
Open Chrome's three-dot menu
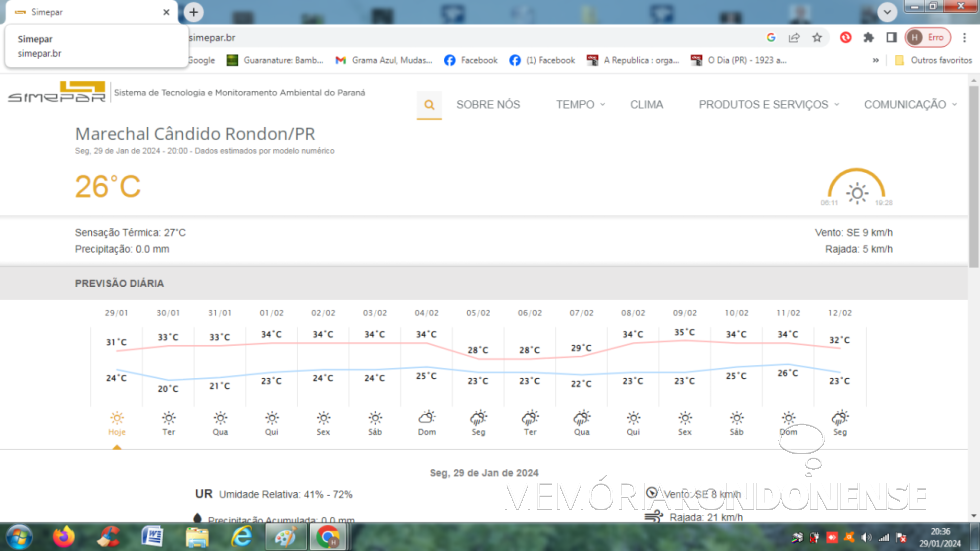963,38
